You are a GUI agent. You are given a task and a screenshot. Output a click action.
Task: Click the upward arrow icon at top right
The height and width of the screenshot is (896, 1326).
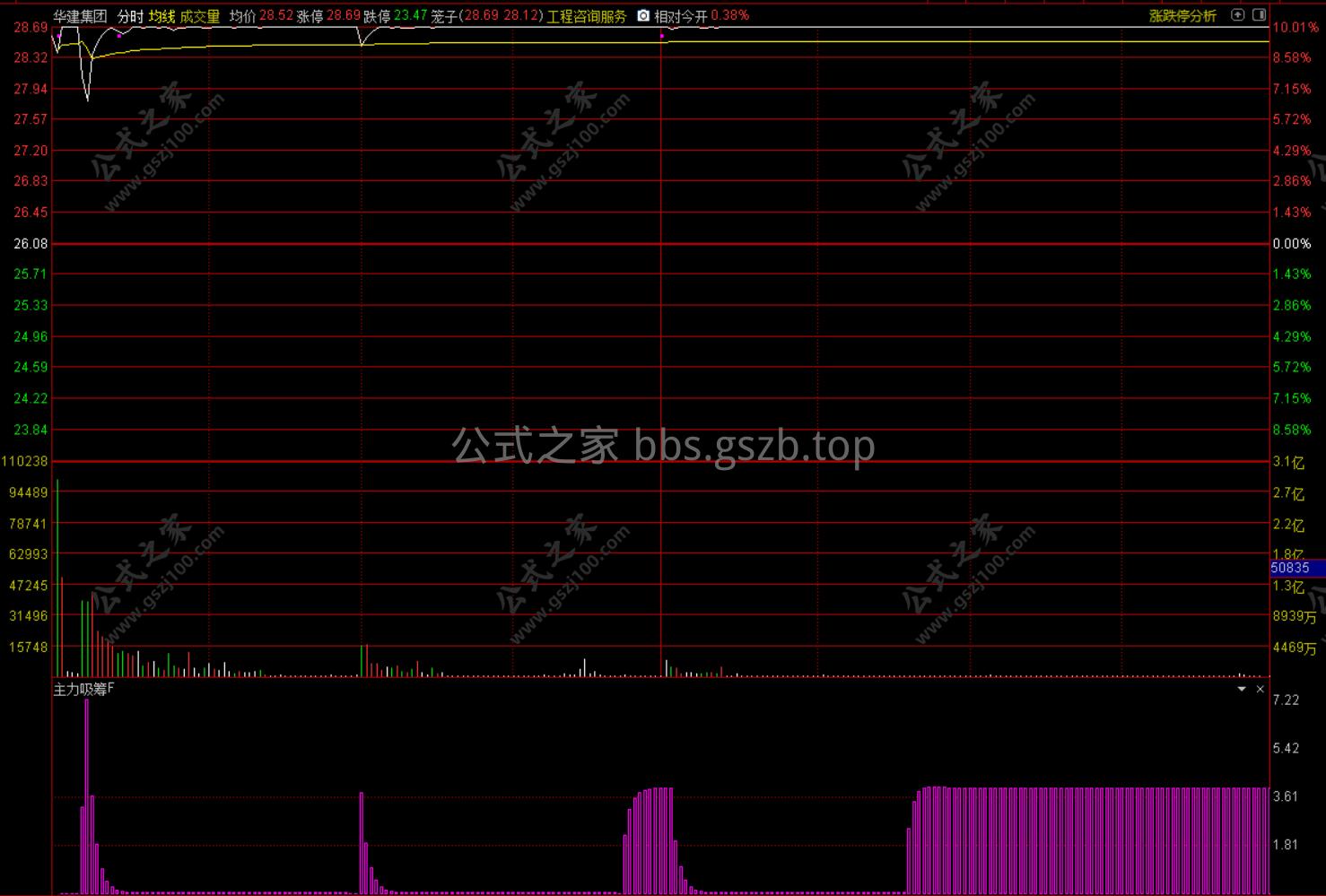pyautogui.click(x=1237, y=14)
